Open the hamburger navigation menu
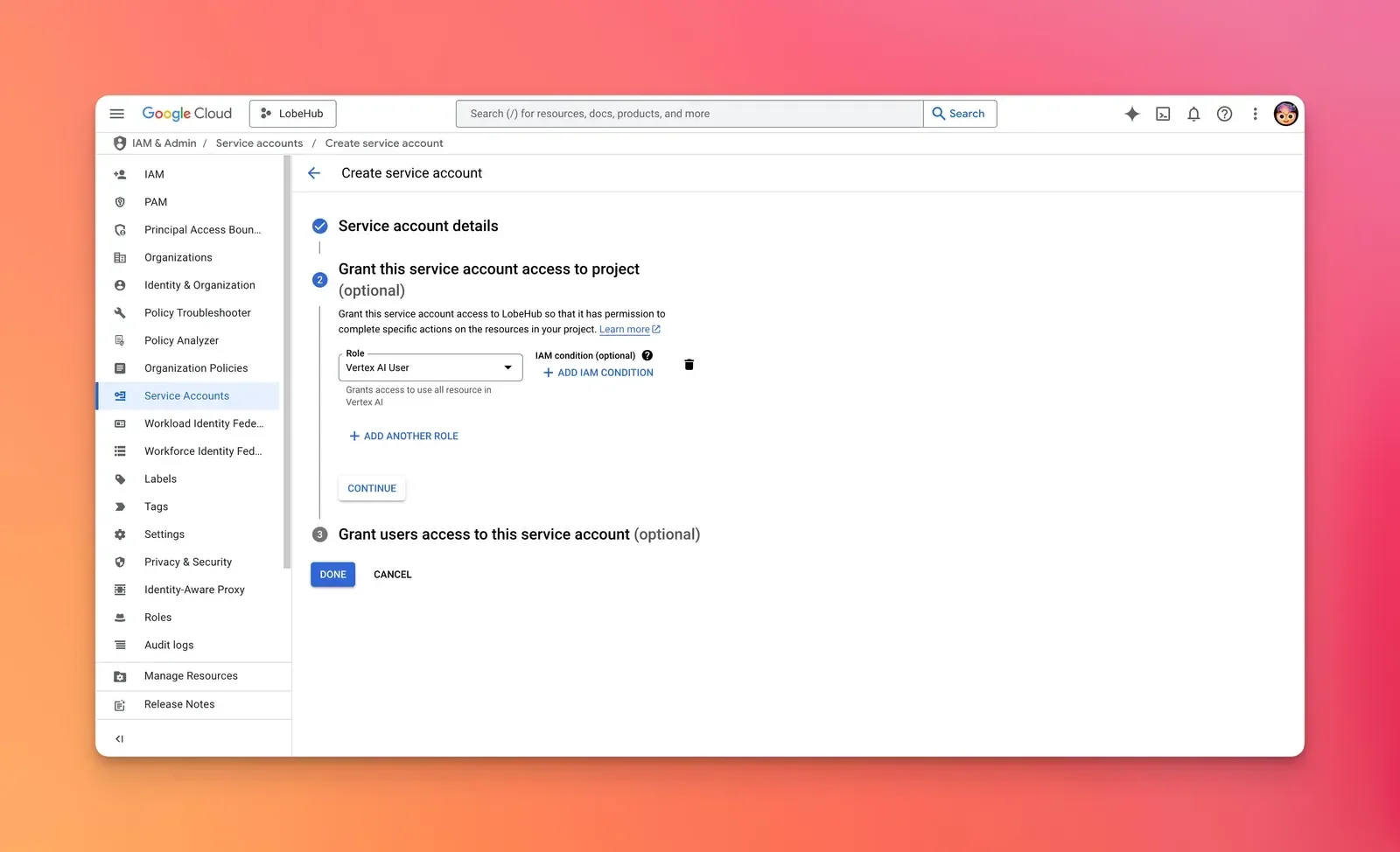The width and height of the screenshot is (1400, 852). tap(116, 114)
